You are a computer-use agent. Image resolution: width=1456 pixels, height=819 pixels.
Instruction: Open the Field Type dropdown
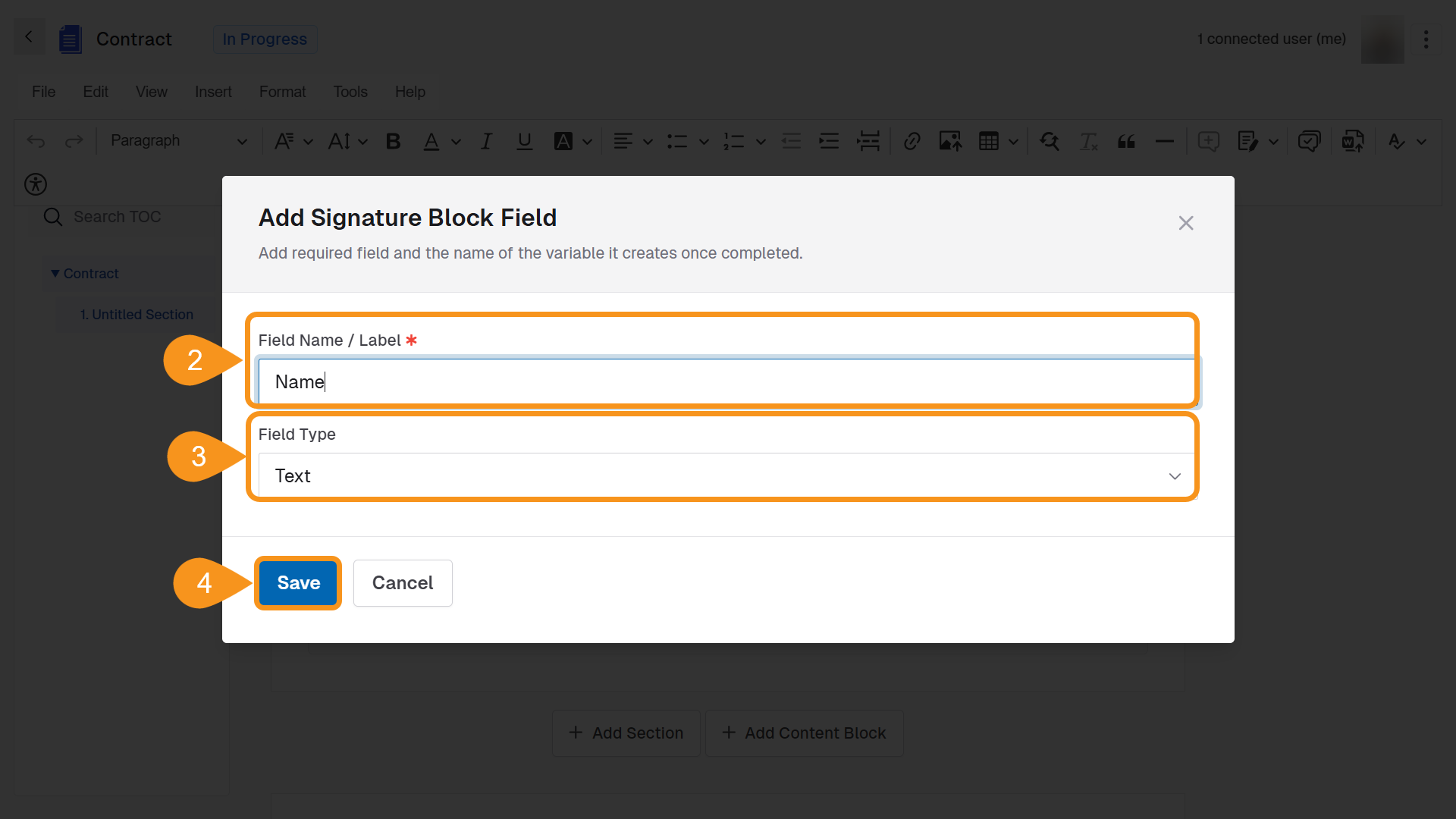tap(726, 476)
